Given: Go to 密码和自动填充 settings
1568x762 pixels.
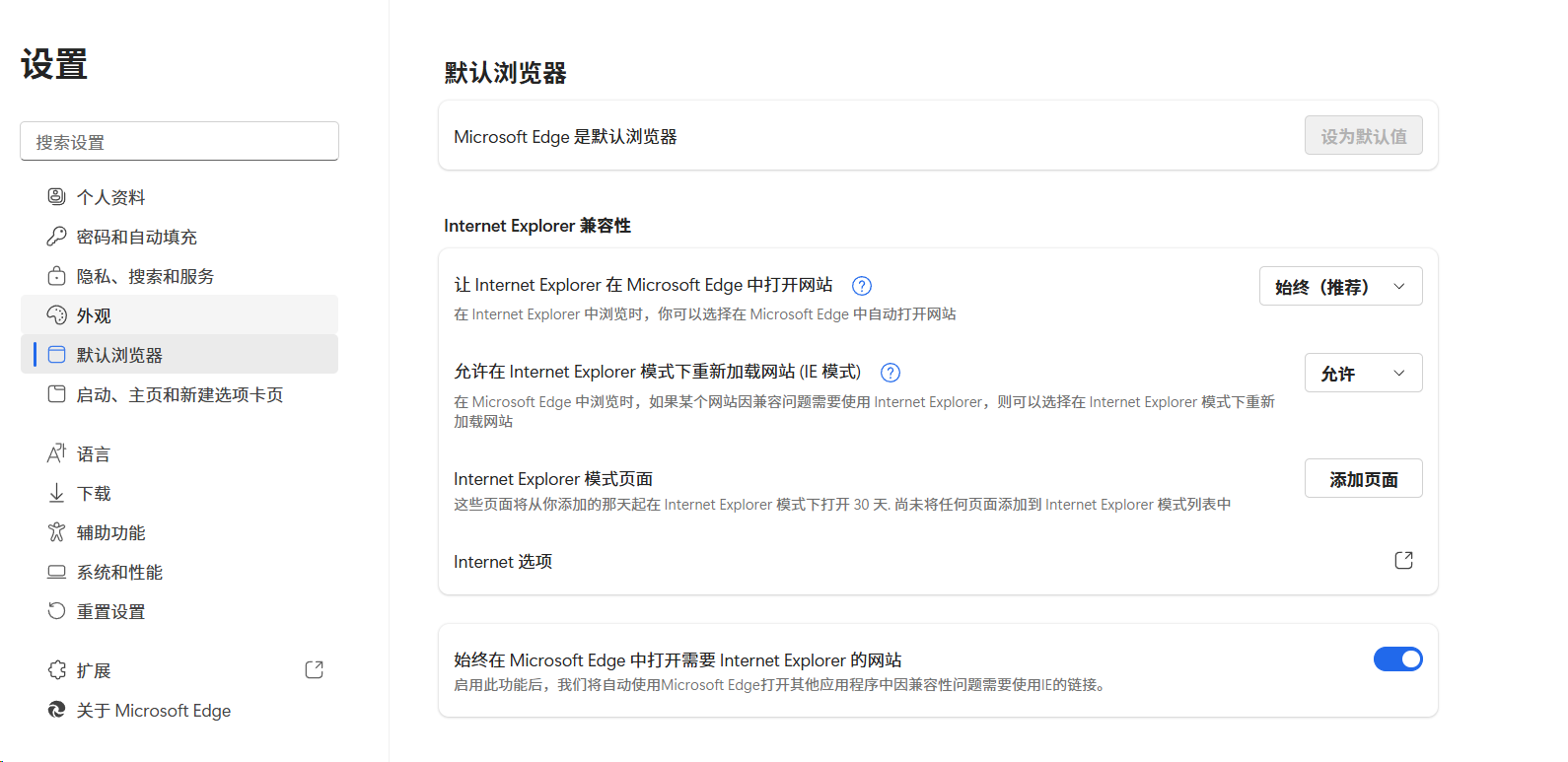Looking at the screenshot, I should 179,236.
